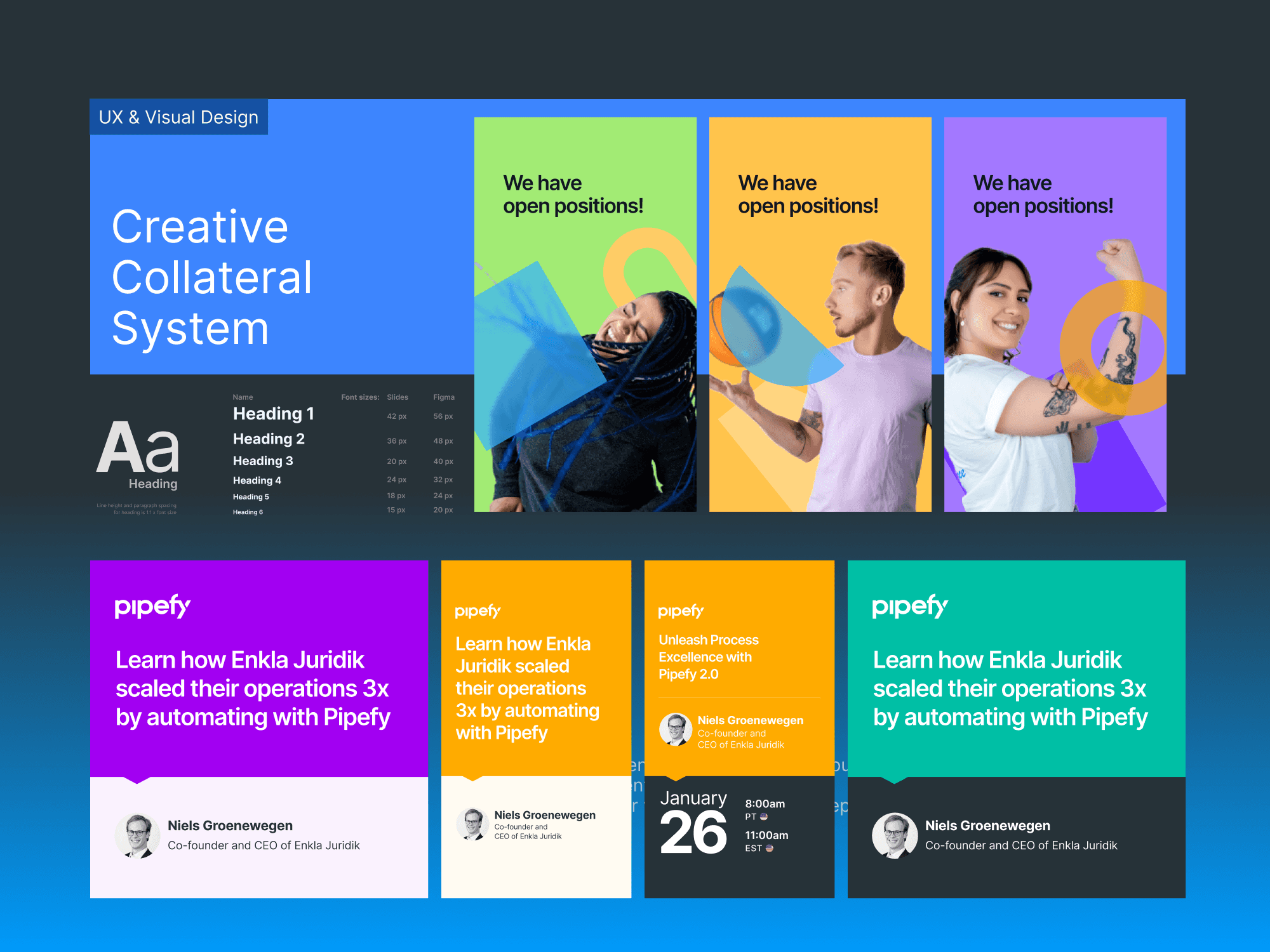Select the UX & Visual Design tag
Viewport: 1270px width, 952px height.
[x=178, y=117]
